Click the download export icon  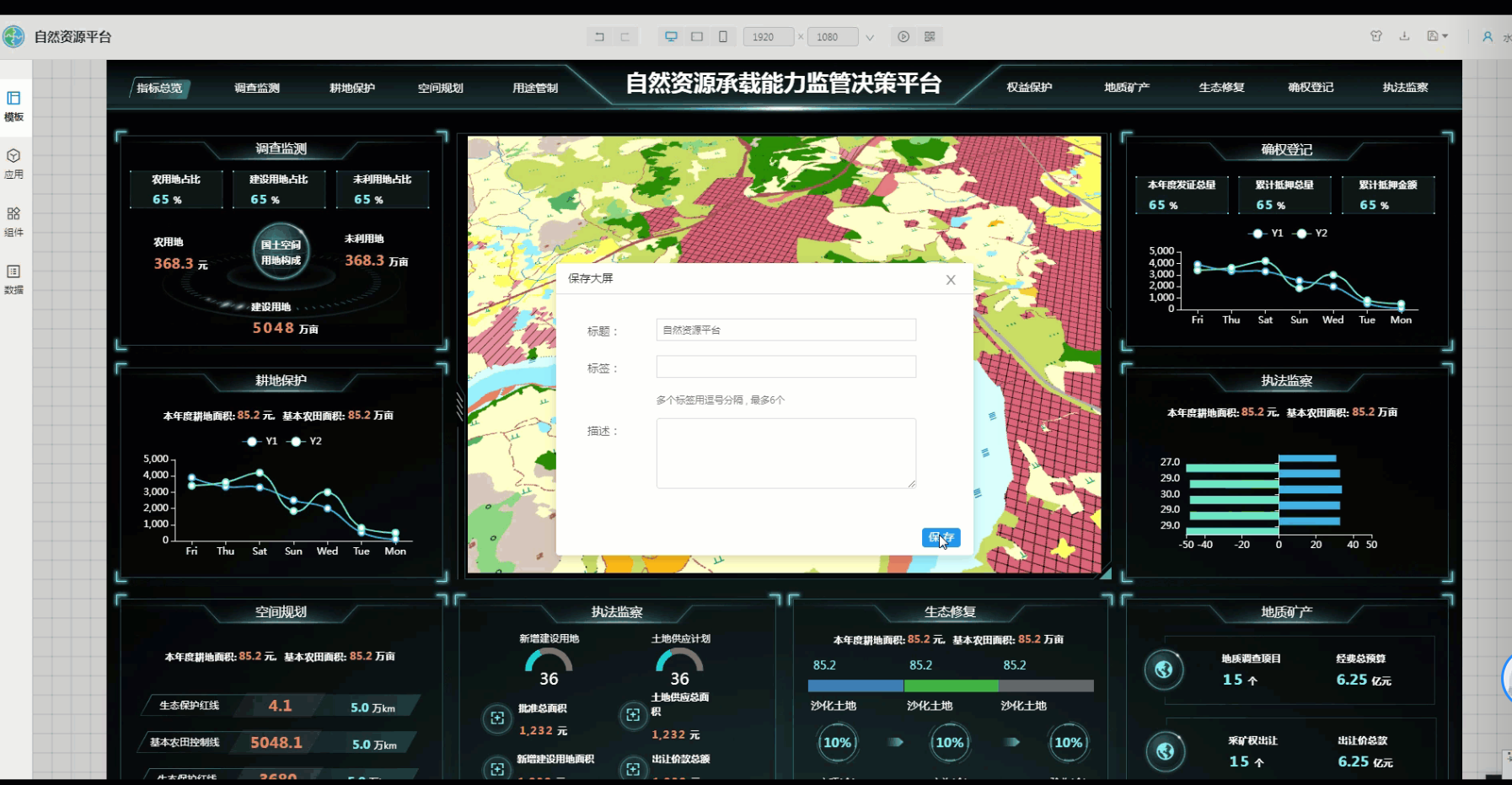1404,36
